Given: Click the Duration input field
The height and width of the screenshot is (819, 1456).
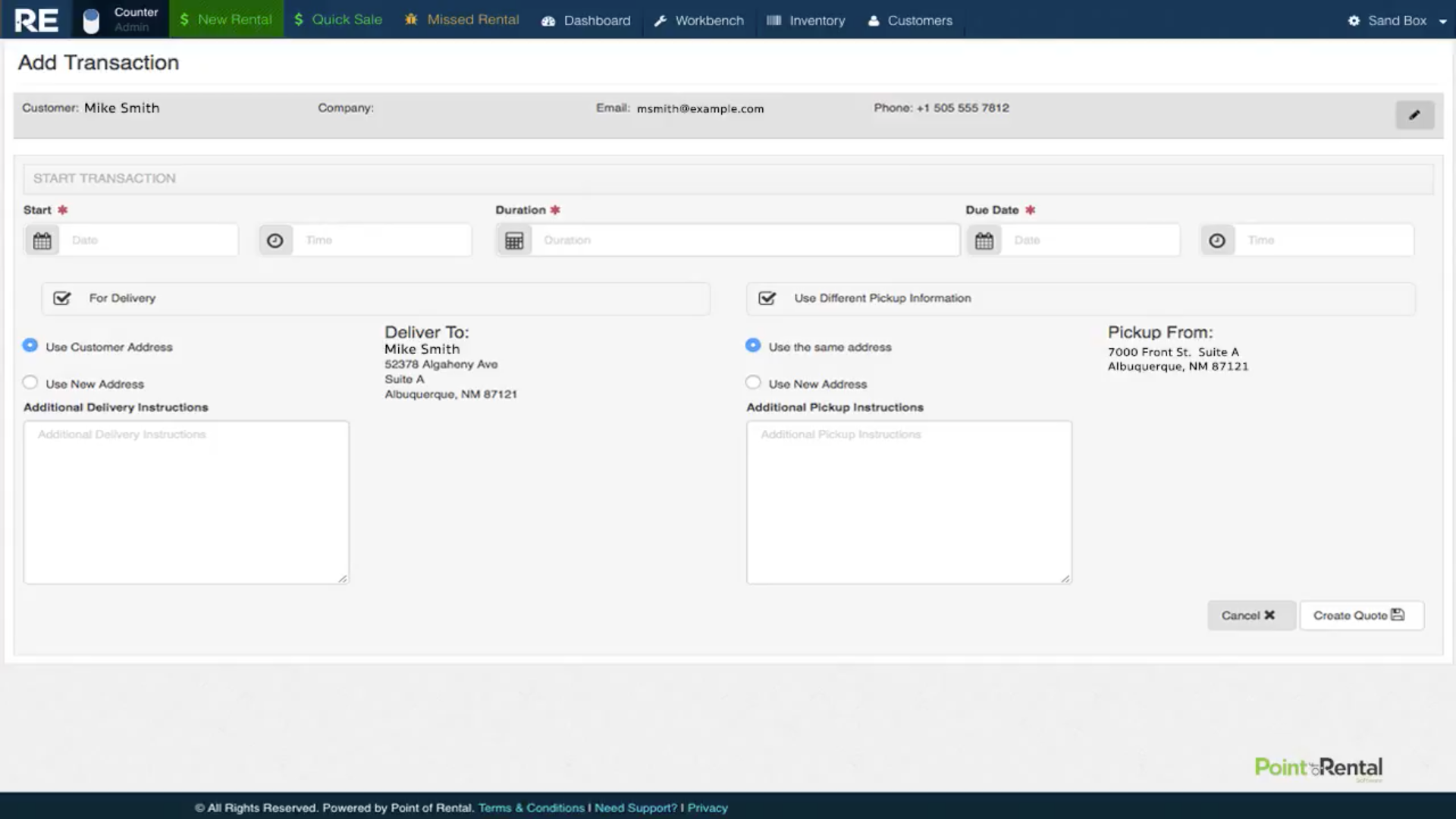Looking at the screenshot, I should 743,240.
